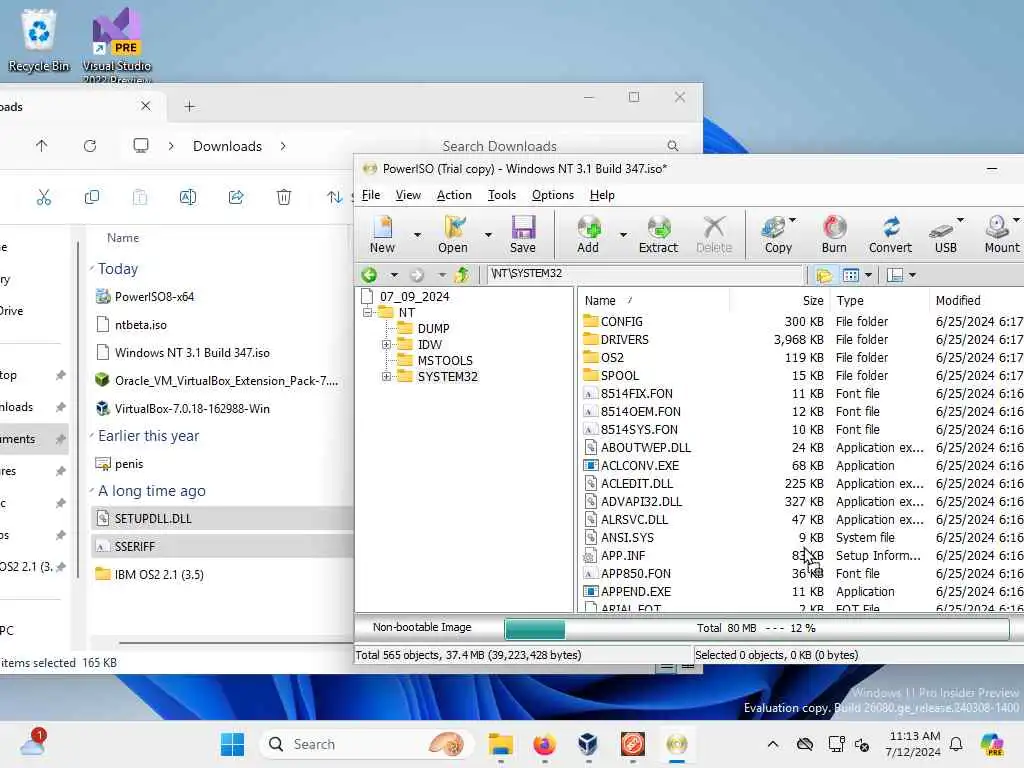Sort by the Type column header
Screen dimensions: 1024x768
click(x=879, y=300)
